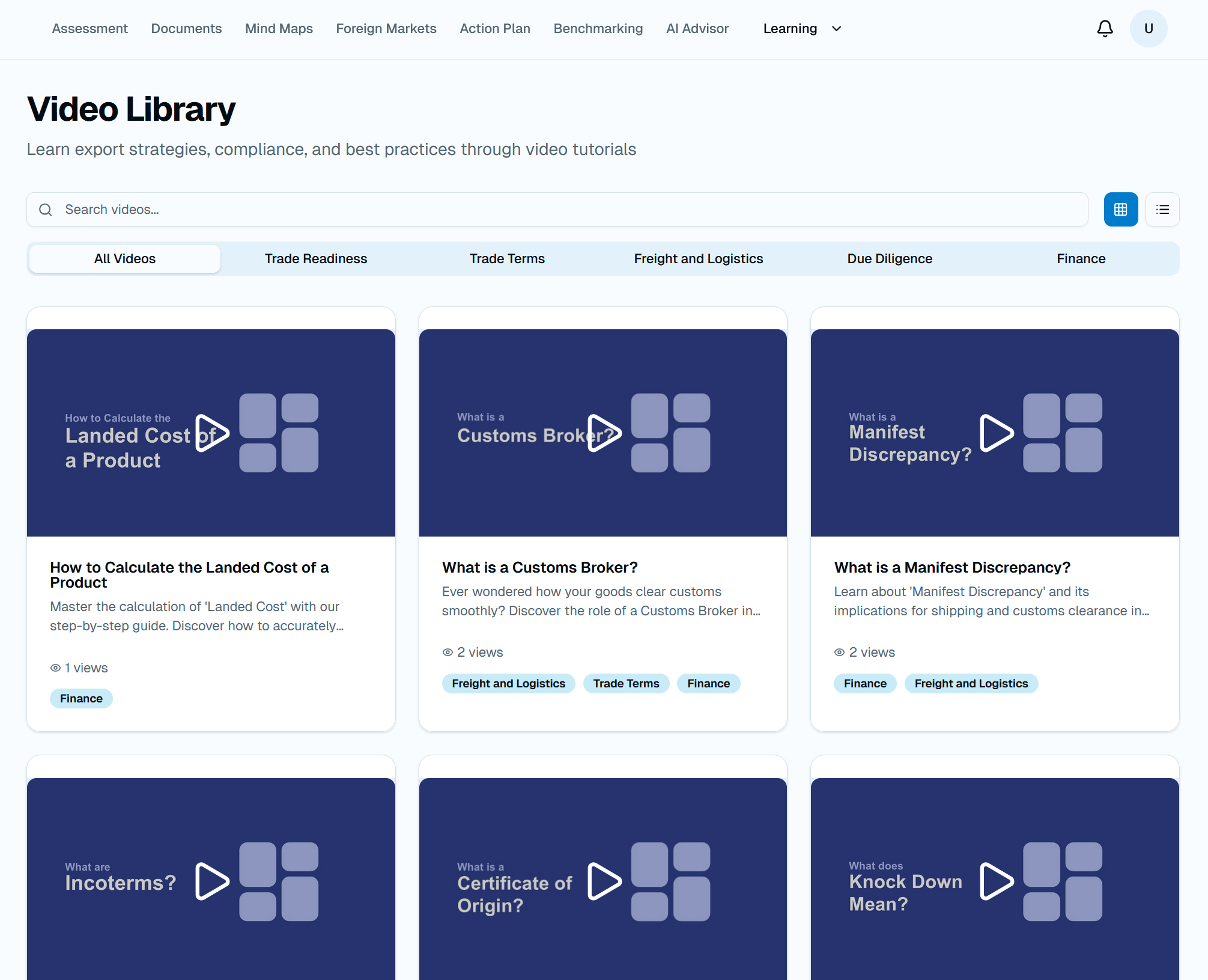Screen dimensions: 1208x980
Task: Play the Knock Down video
Action: coord(996,882)
